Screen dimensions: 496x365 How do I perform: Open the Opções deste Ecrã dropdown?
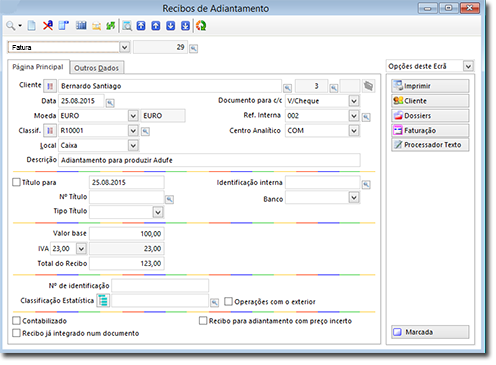click(468, 66)
